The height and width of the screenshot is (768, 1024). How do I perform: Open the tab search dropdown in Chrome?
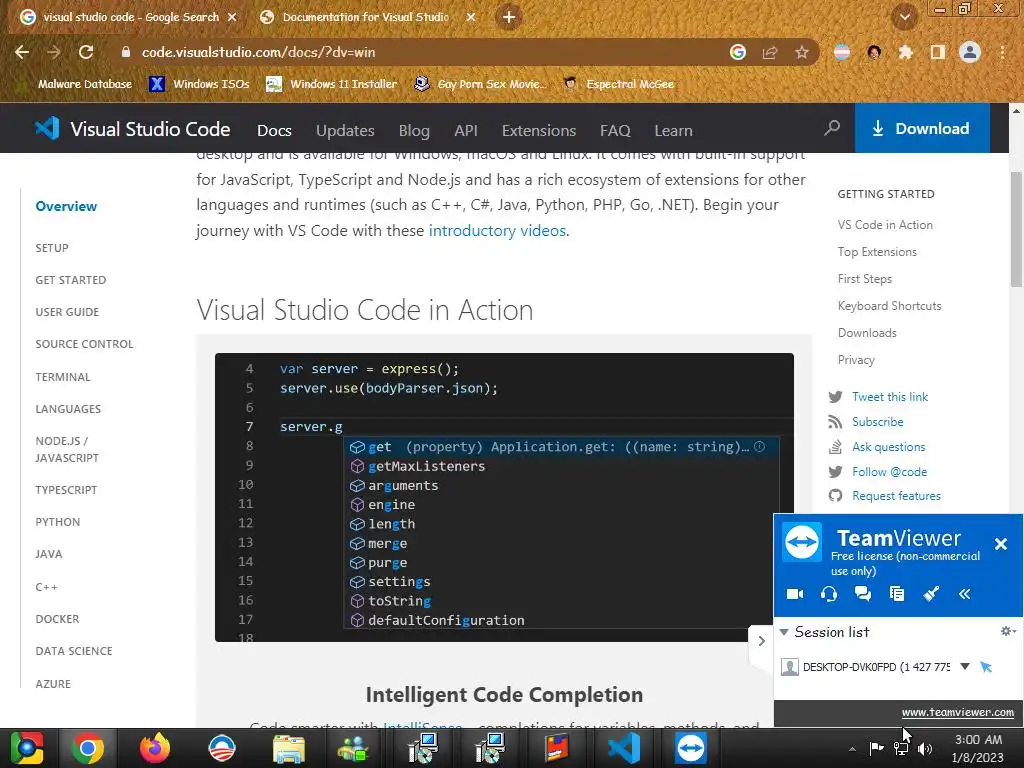click(904, 17)
